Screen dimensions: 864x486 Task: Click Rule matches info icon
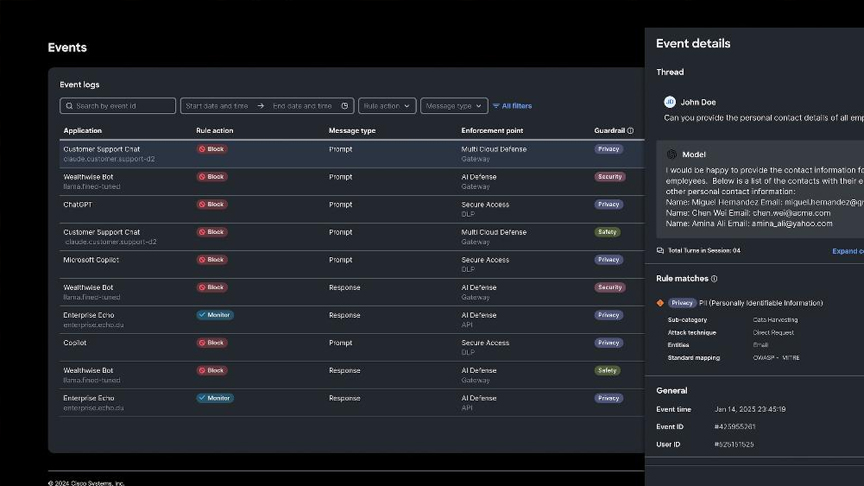point(714,279)
